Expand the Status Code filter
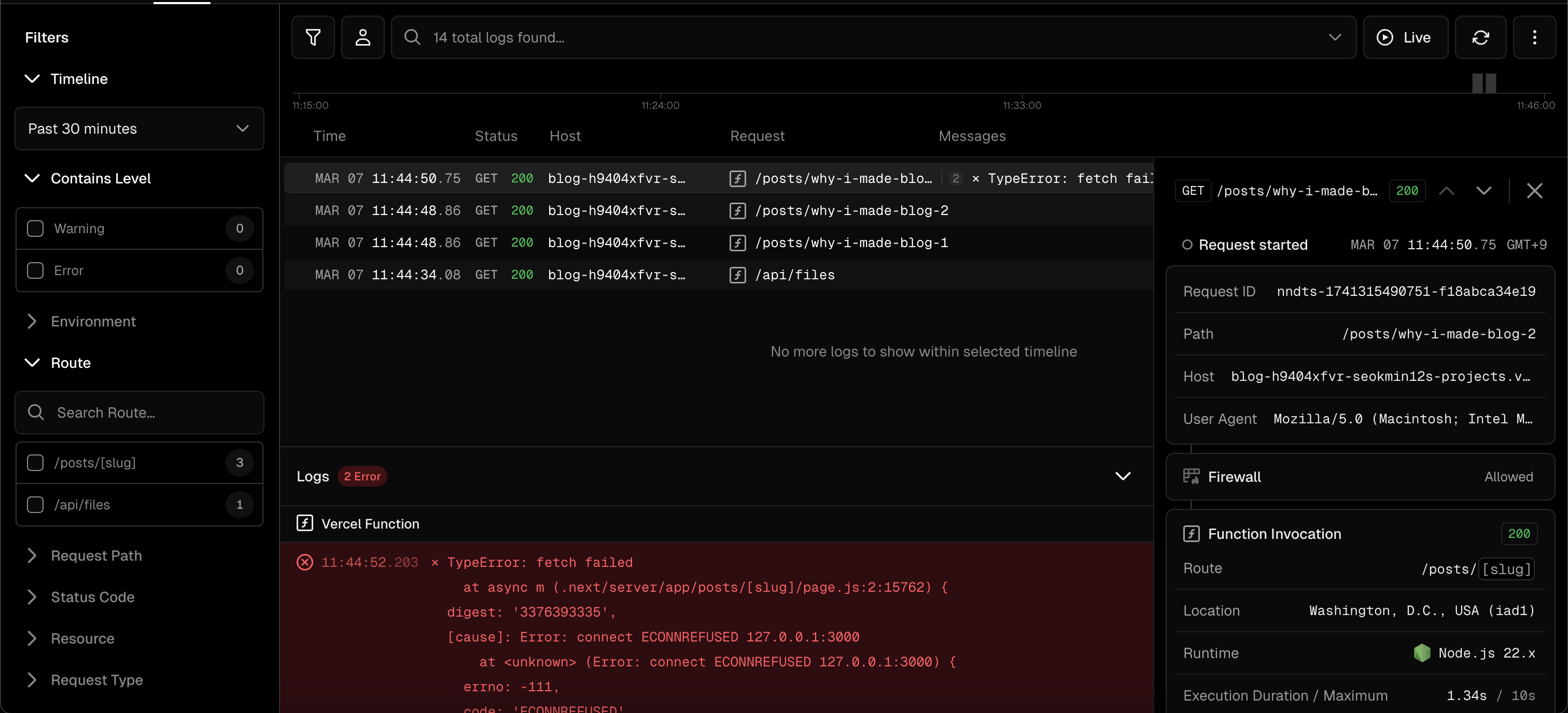The image size is (1568, 713). (x=92, y=597)
